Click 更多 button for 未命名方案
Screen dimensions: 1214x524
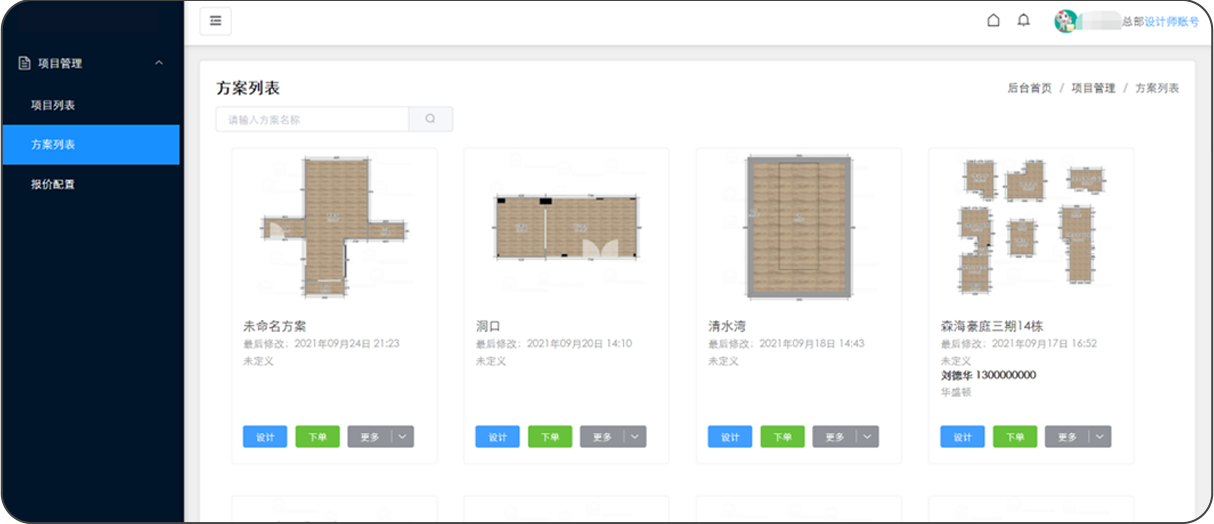369,437
